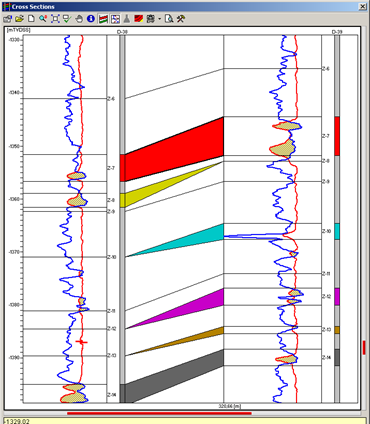370x424 pixels.
Task: Click the red horizontal scrollbar thumb
Action: (x=159, y=414)
